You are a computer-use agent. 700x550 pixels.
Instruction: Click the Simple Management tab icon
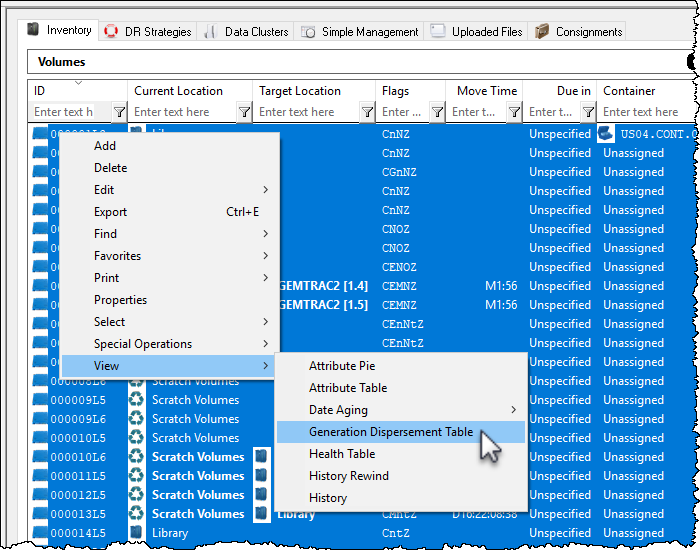pos(308,32)
